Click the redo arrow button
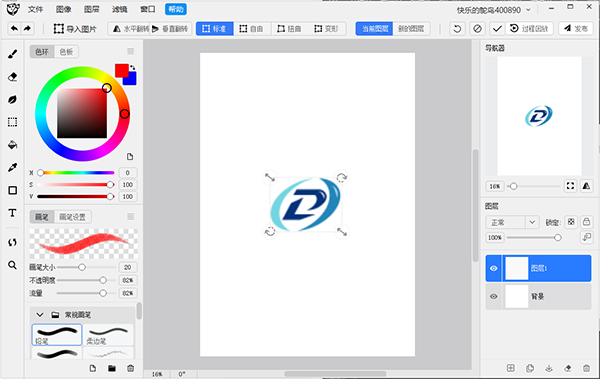600x379 pixels. pos(27,28)
